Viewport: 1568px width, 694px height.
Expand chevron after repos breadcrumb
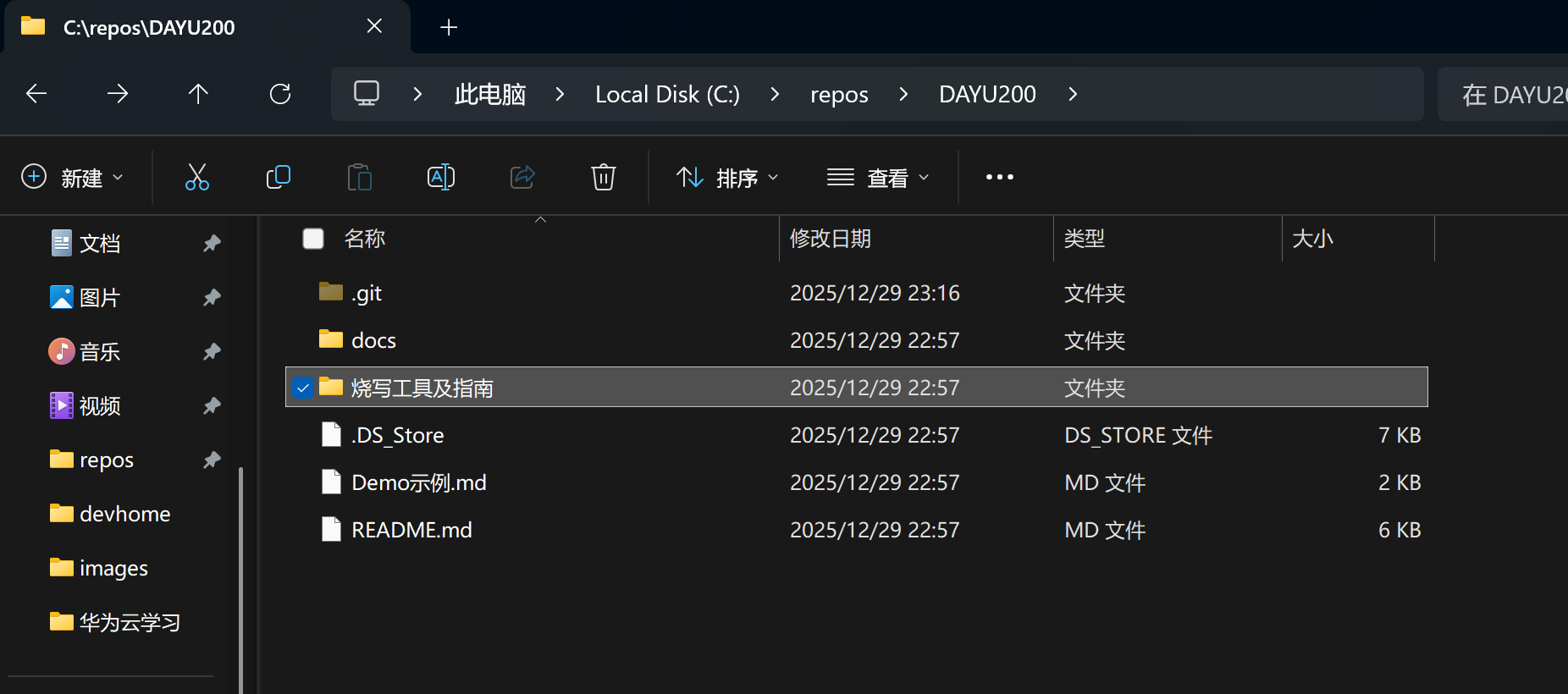903,94
